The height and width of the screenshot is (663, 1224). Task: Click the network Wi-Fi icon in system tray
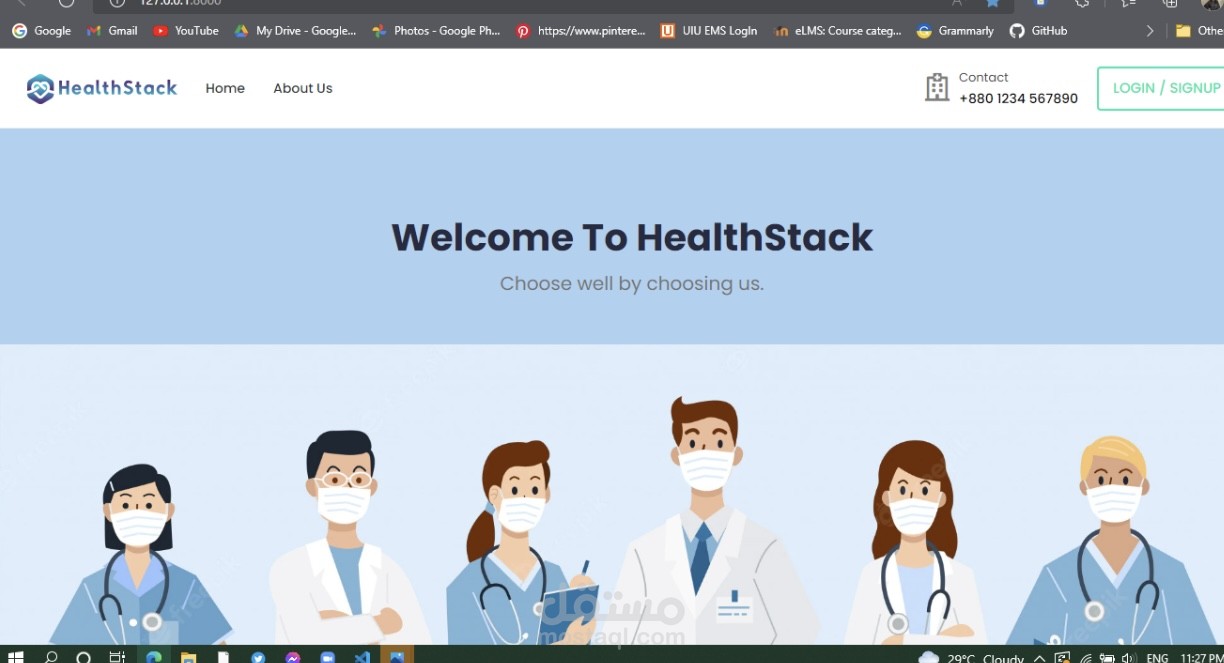click(1085, 658)
